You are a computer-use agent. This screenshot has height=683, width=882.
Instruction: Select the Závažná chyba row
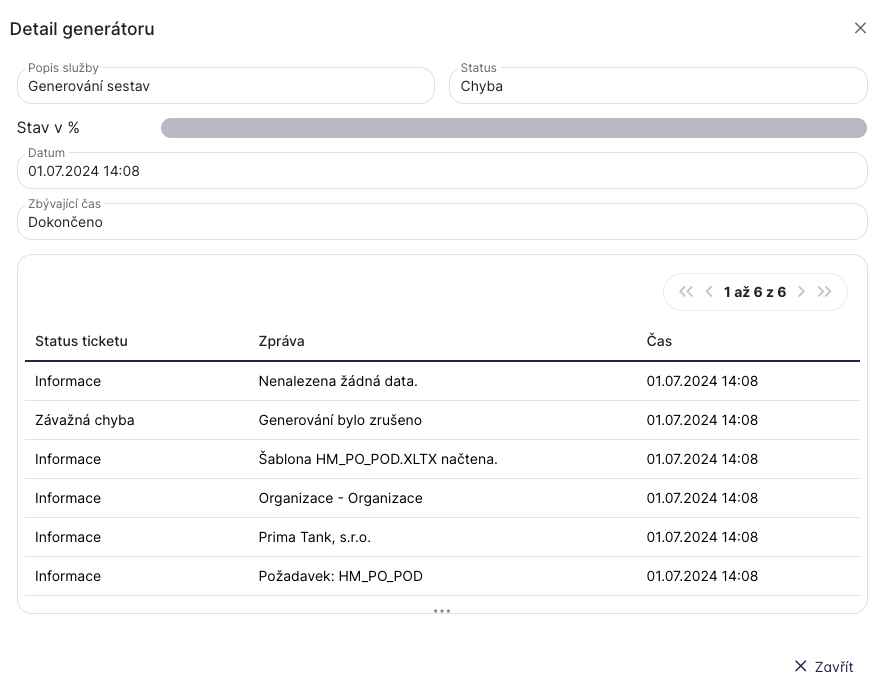click(x=441, y=420)
